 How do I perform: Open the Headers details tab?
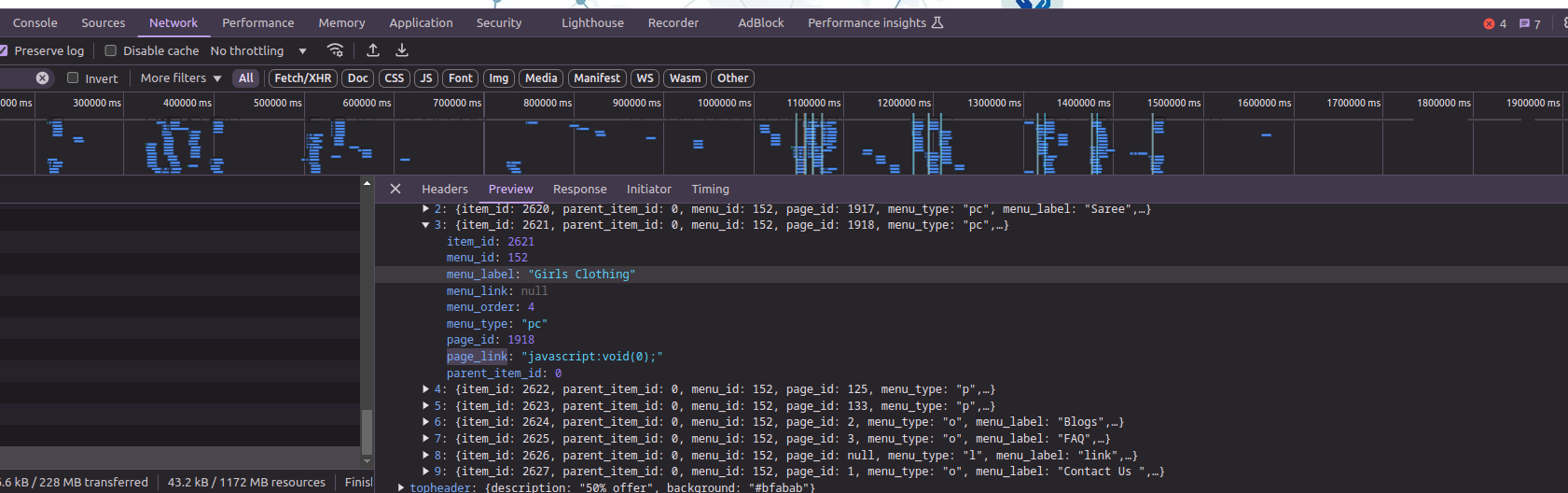445,189
